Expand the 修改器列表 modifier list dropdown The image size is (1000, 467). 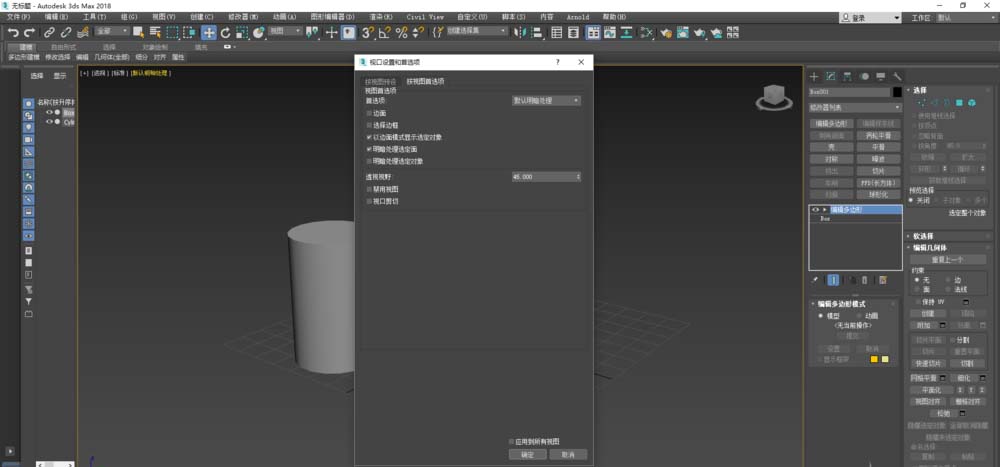pyautogui.click(x=855, y=107)
